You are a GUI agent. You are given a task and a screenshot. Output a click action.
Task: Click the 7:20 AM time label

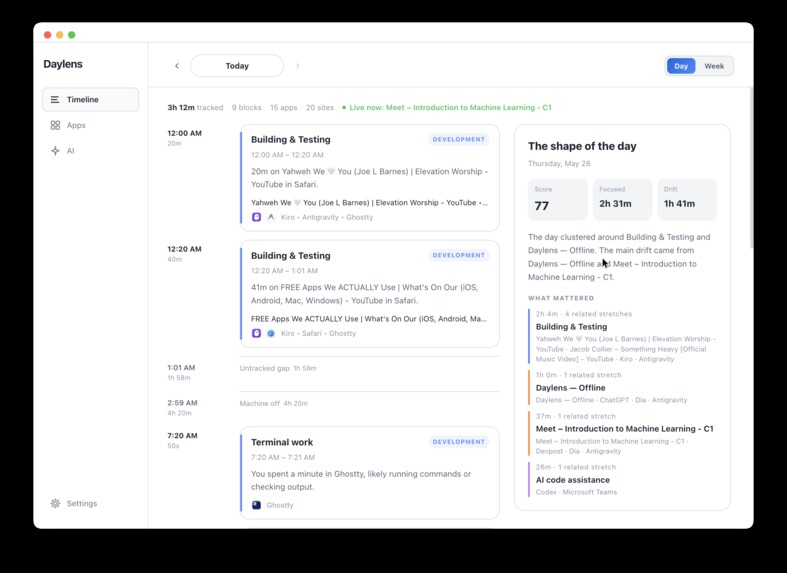coord(182,436)
